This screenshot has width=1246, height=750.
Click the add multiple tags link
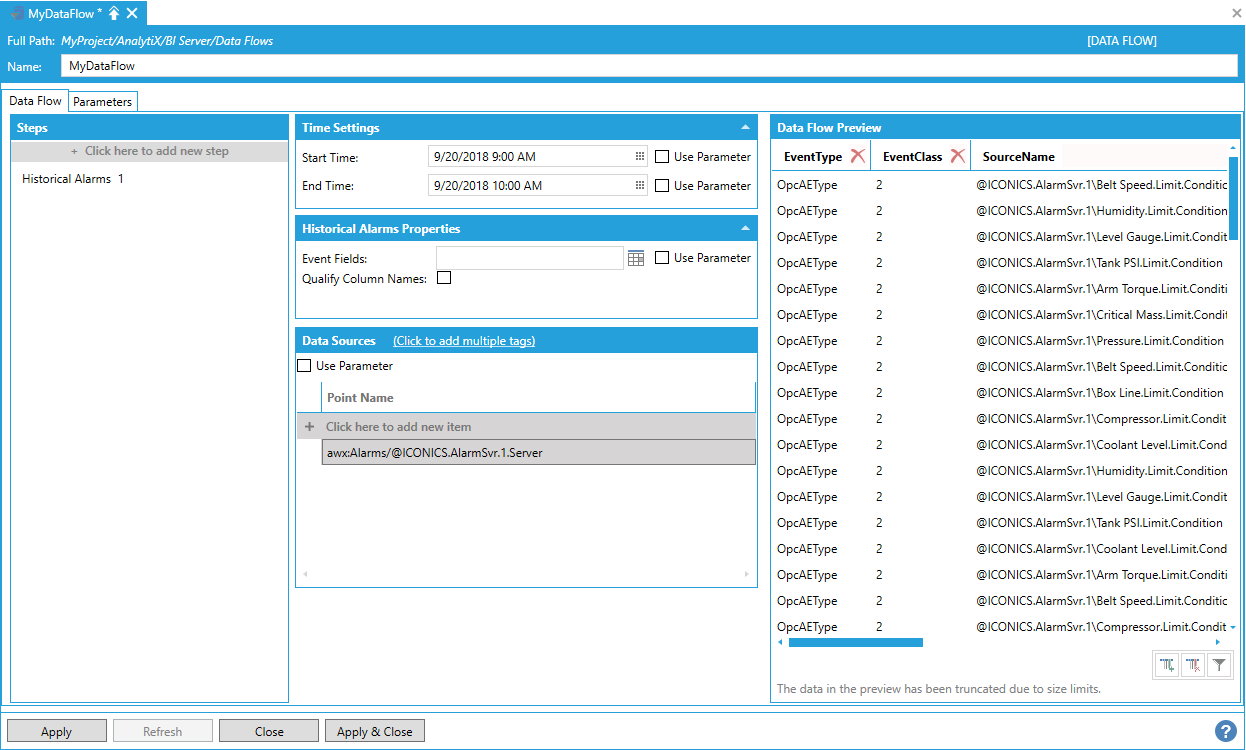click(464, 341)
